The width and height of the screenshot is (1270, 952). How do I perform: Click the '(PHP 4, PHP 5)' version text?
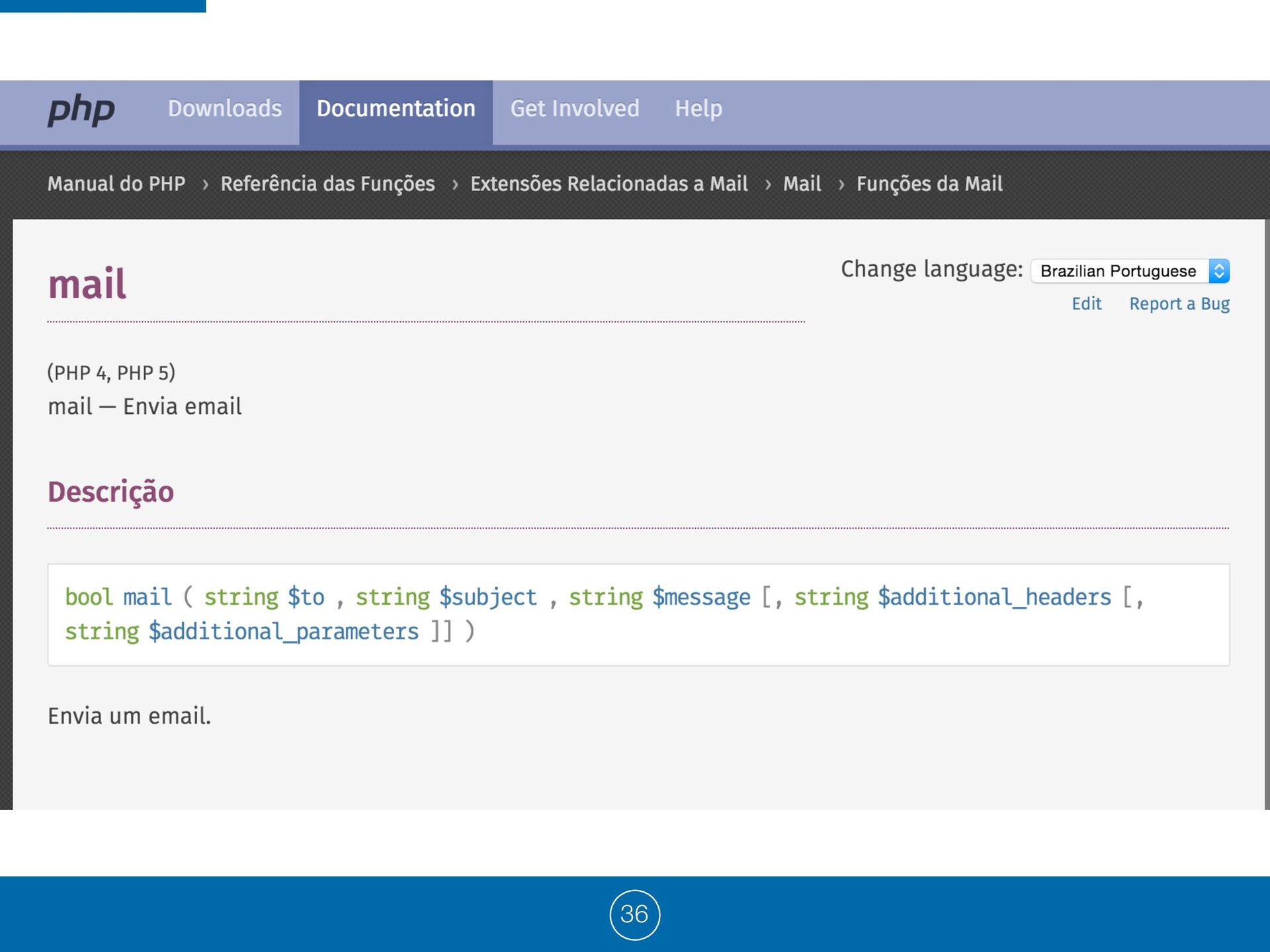(x=111, y=373)
